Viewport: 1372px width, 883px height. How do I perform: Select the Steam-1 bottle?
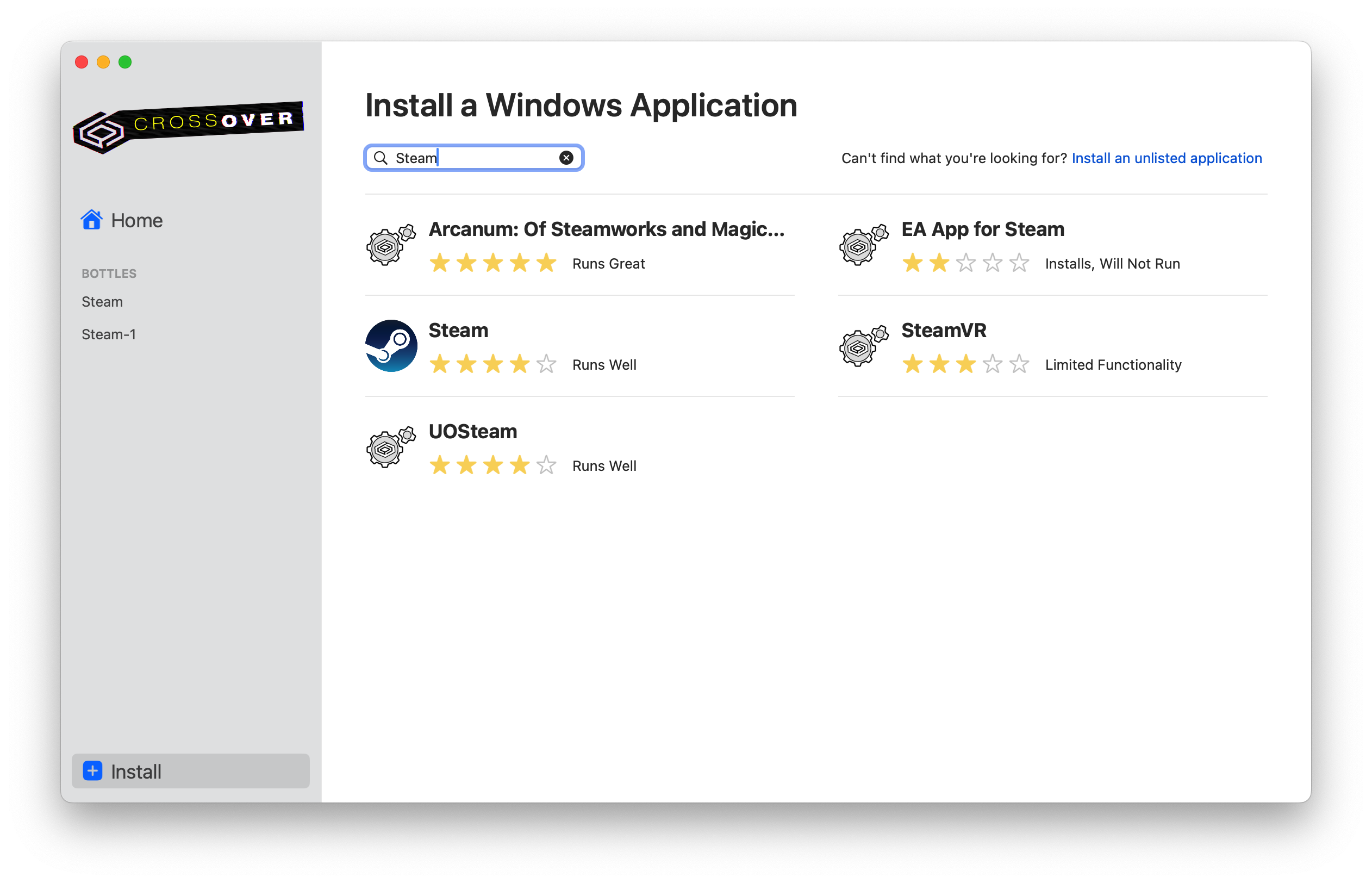pos(109,335)
